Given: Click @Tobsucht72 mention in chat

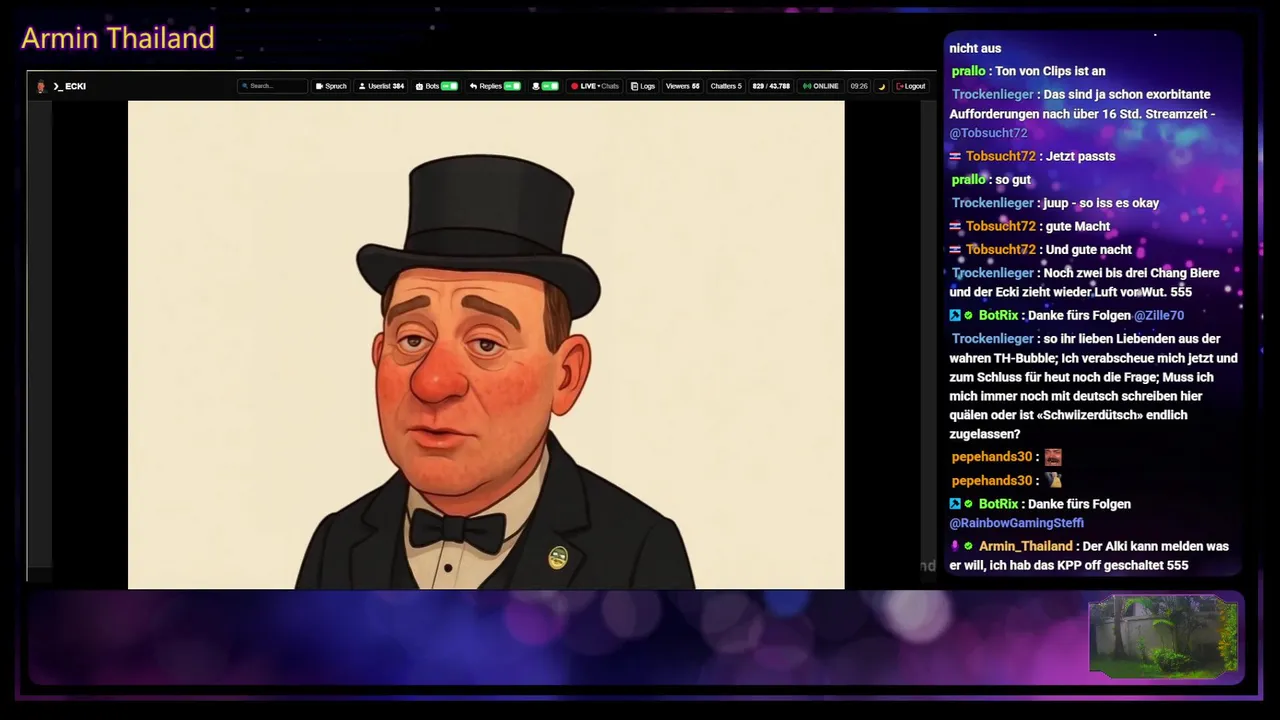Looking at the screenshot, I should (988, 133).
